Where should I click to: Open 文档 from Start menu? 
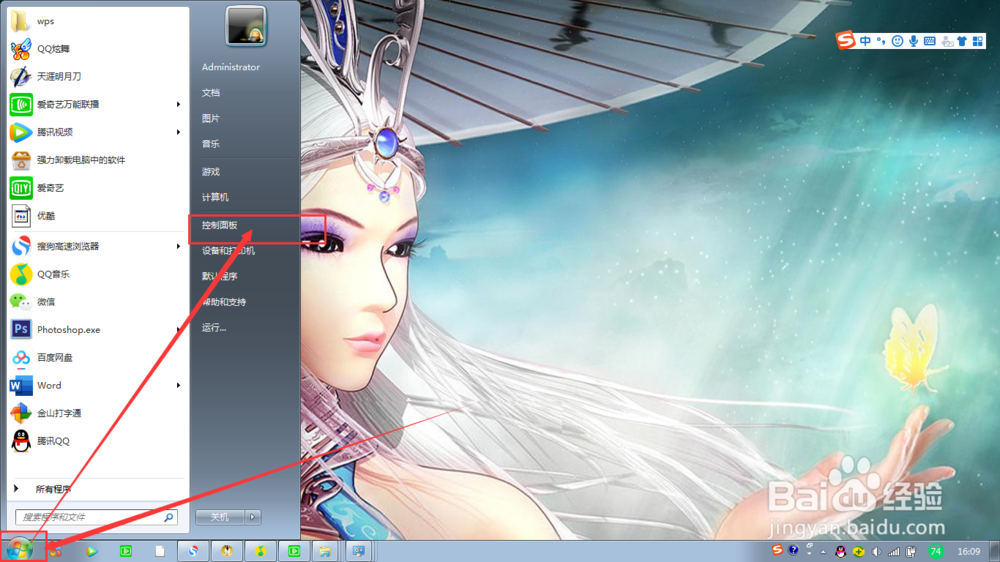click(211, 93)
